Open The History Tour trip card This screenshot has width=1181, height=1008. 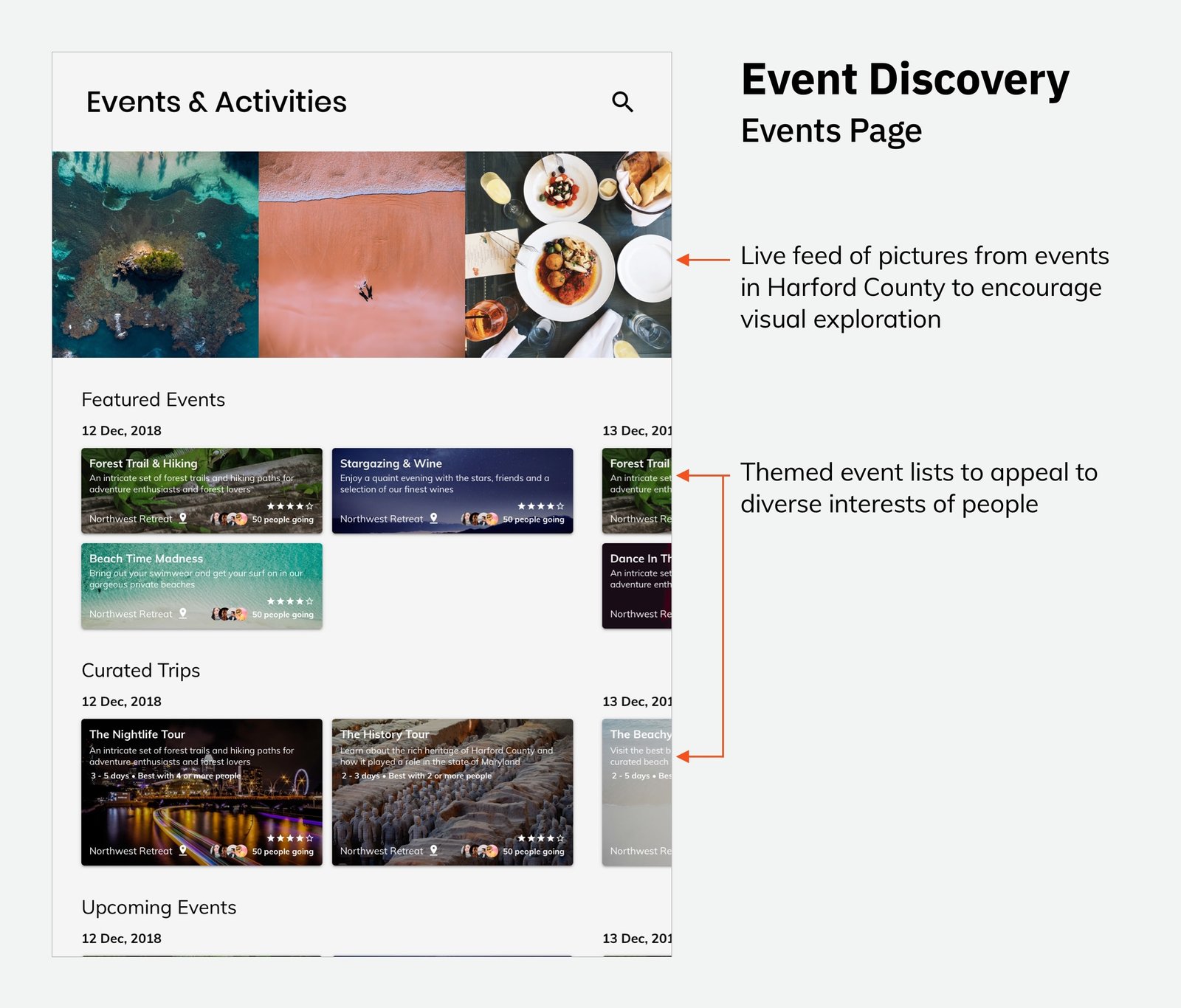click(452, 792)
